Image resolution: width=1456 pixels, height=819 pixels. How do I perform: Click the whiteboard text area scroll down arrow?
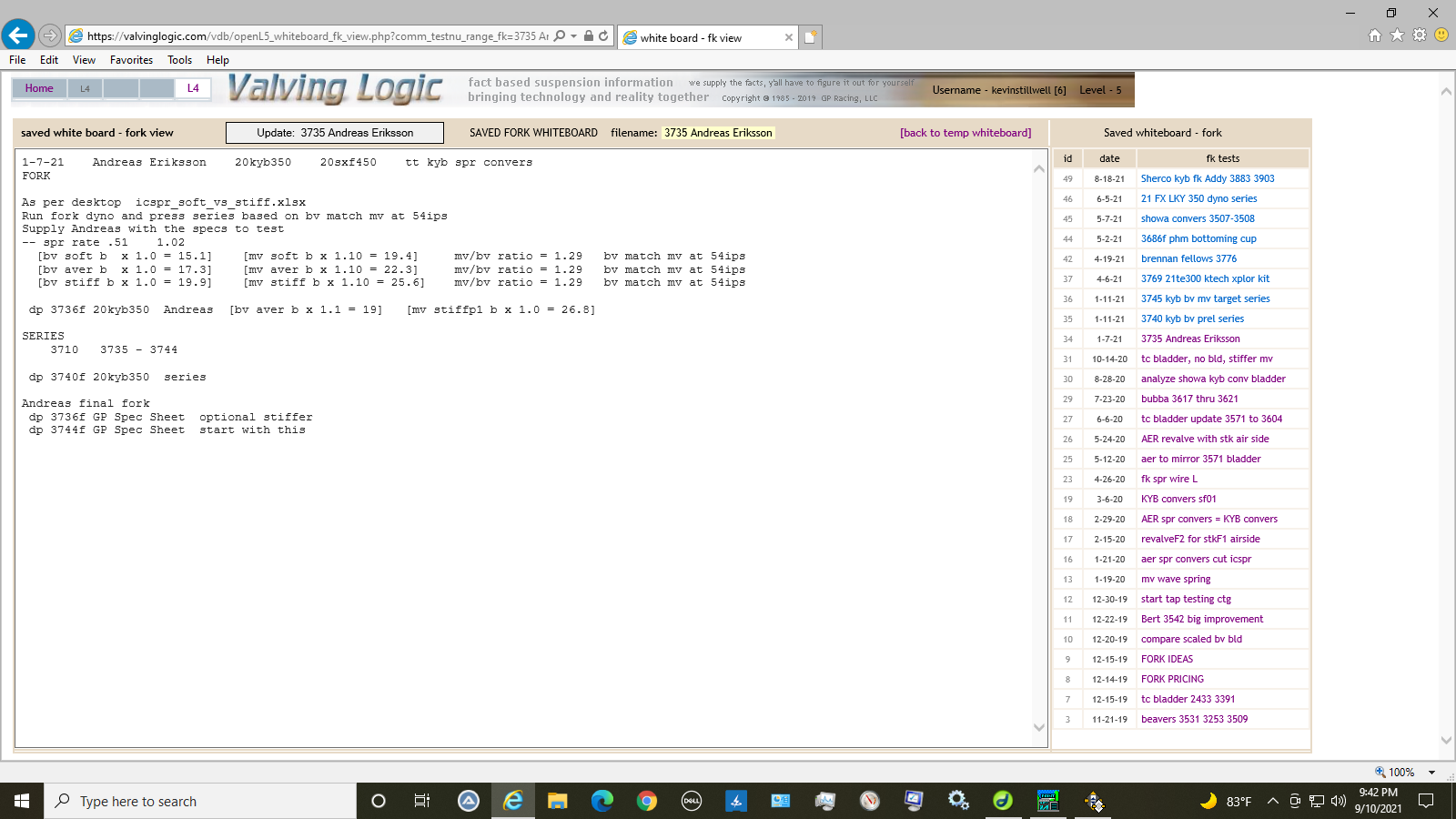1038,727
